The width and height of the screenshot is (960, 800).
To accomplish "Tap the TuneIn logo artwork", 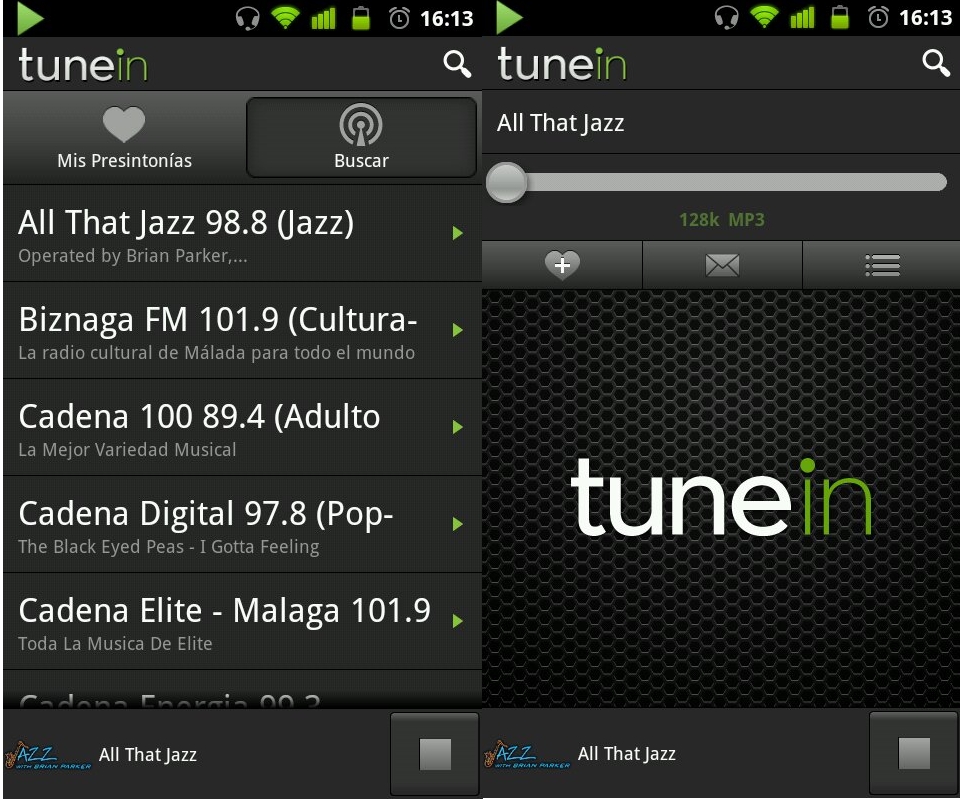I will click(x=720, y=500).
